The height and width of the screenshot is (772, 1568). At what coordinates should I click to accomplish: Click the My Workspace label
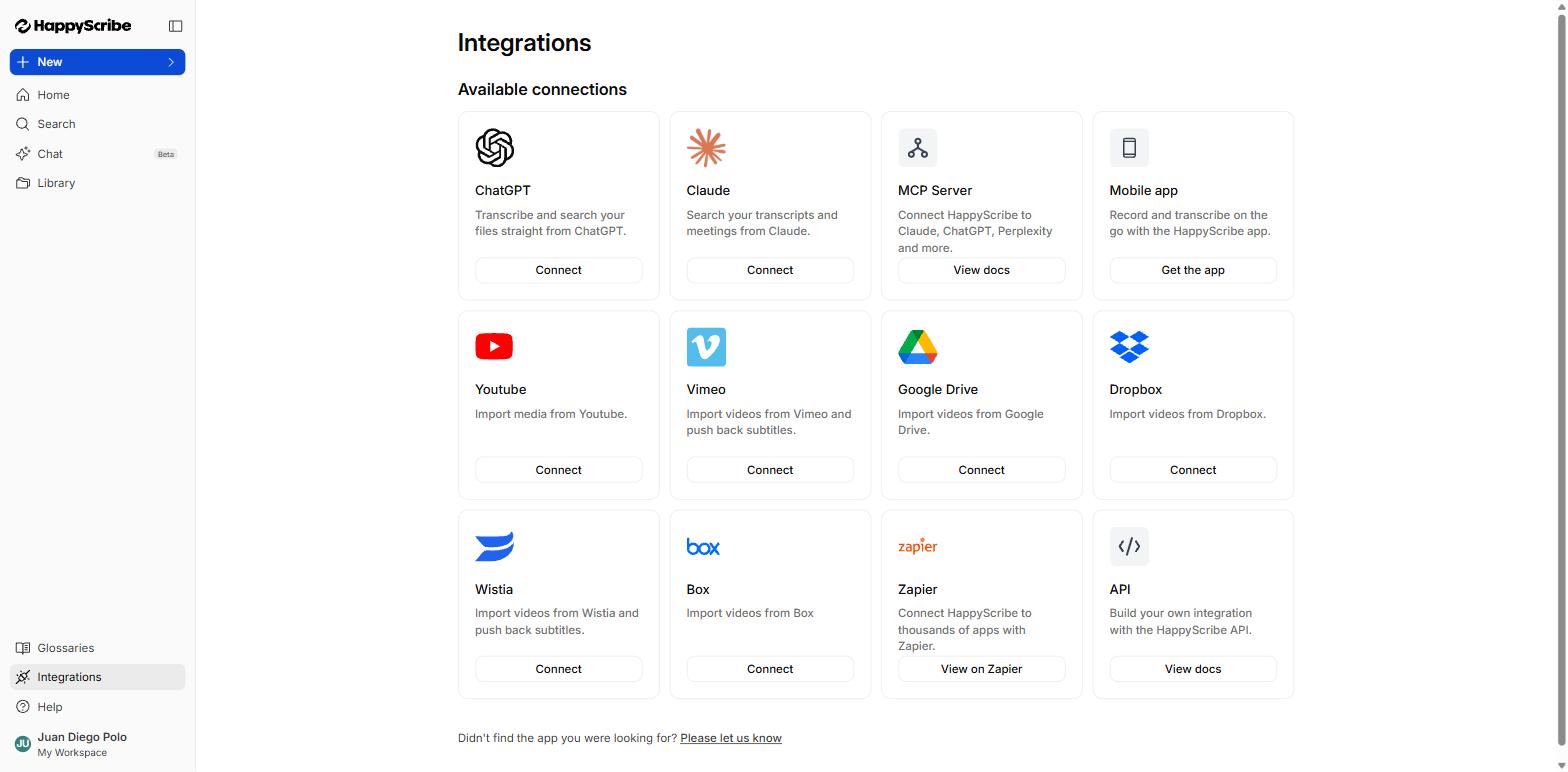tap(72, 753)
